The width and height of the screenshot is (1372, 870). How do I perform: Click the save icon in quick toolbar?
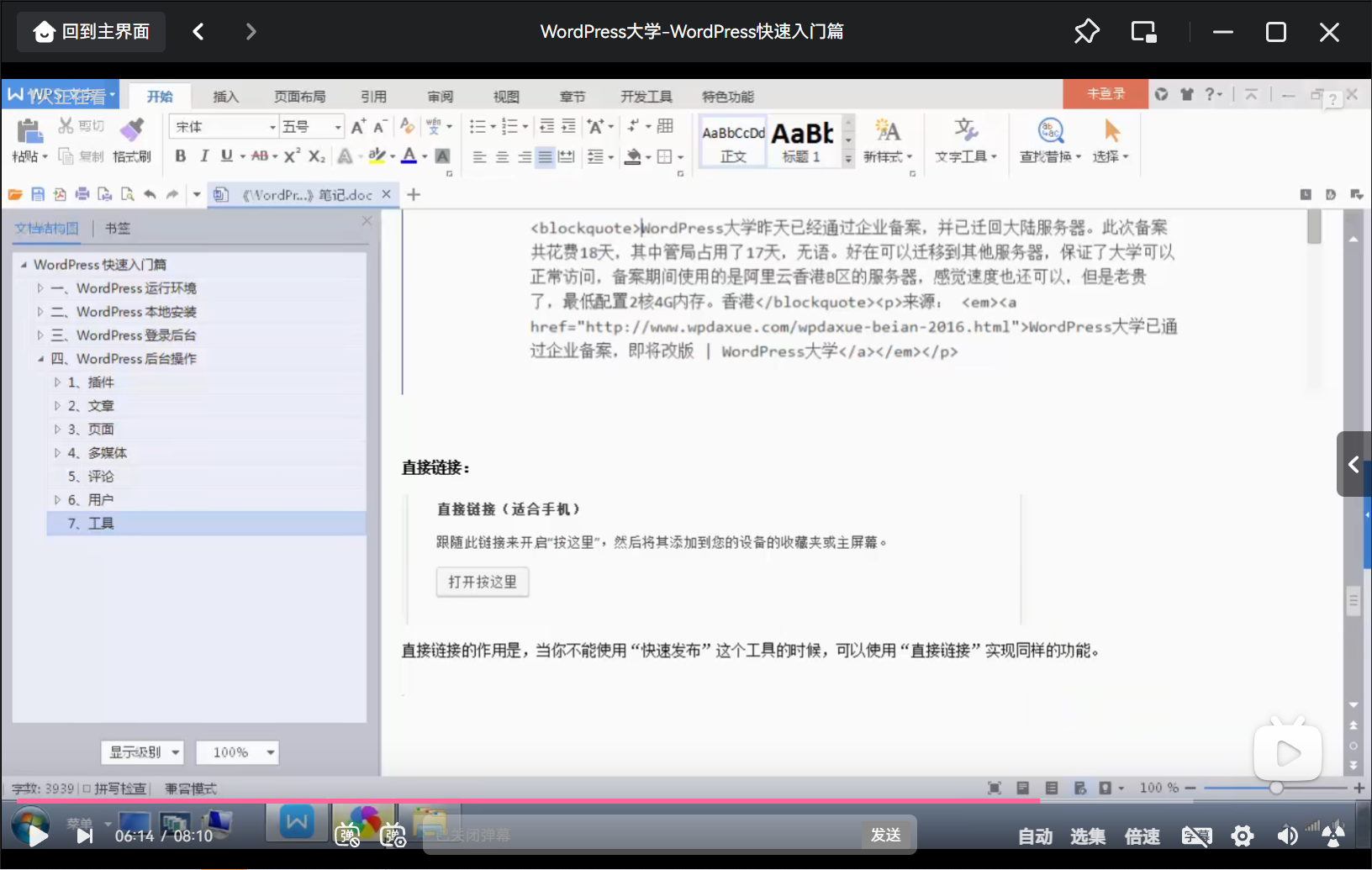38,195
